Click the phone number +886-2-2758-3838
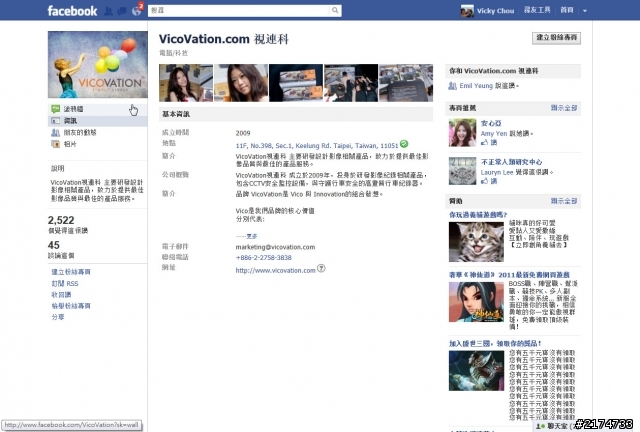This screenshot has width=640, height=432. pos(264,258)
